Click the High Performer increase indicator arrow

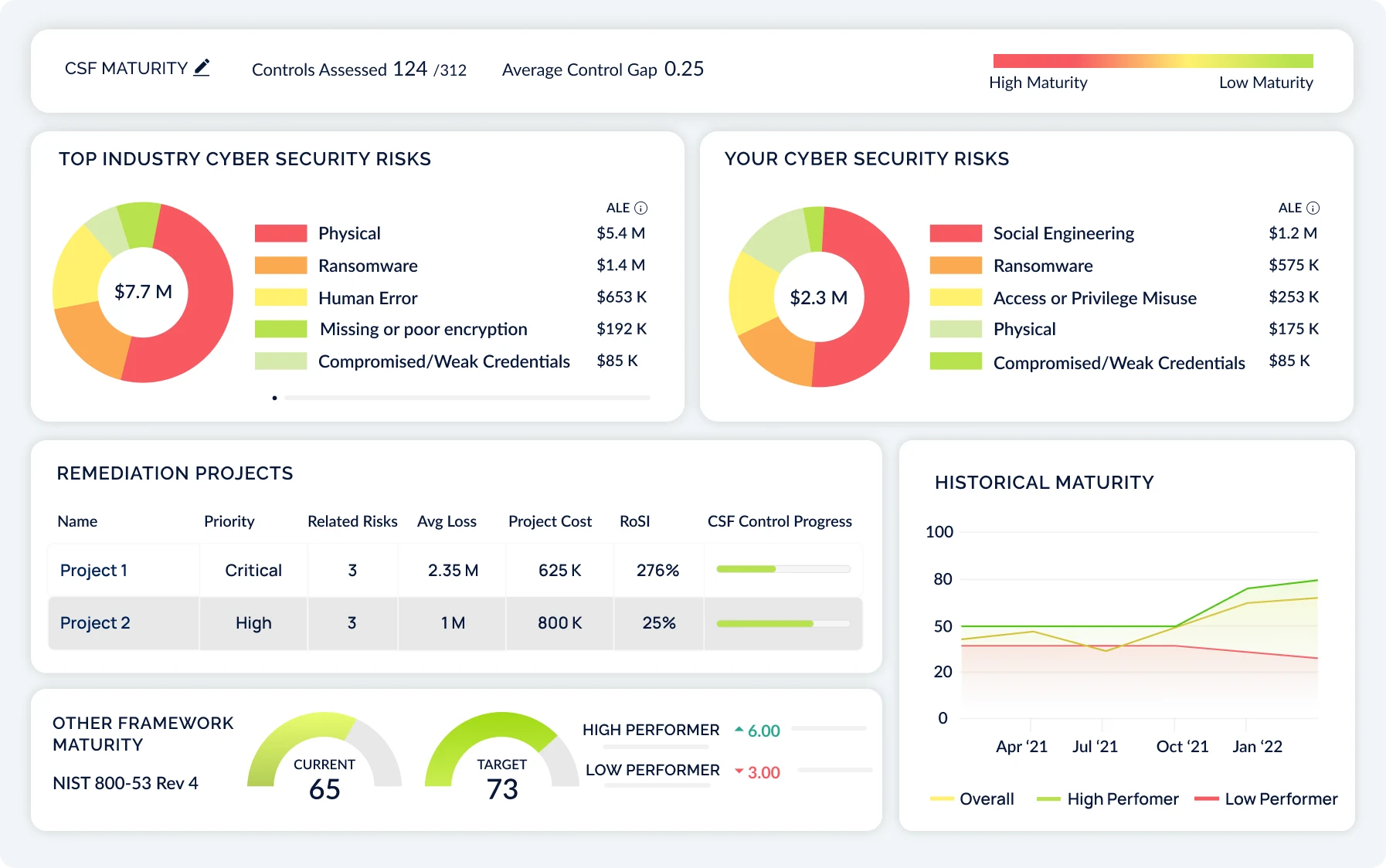[x=739, y=729]
